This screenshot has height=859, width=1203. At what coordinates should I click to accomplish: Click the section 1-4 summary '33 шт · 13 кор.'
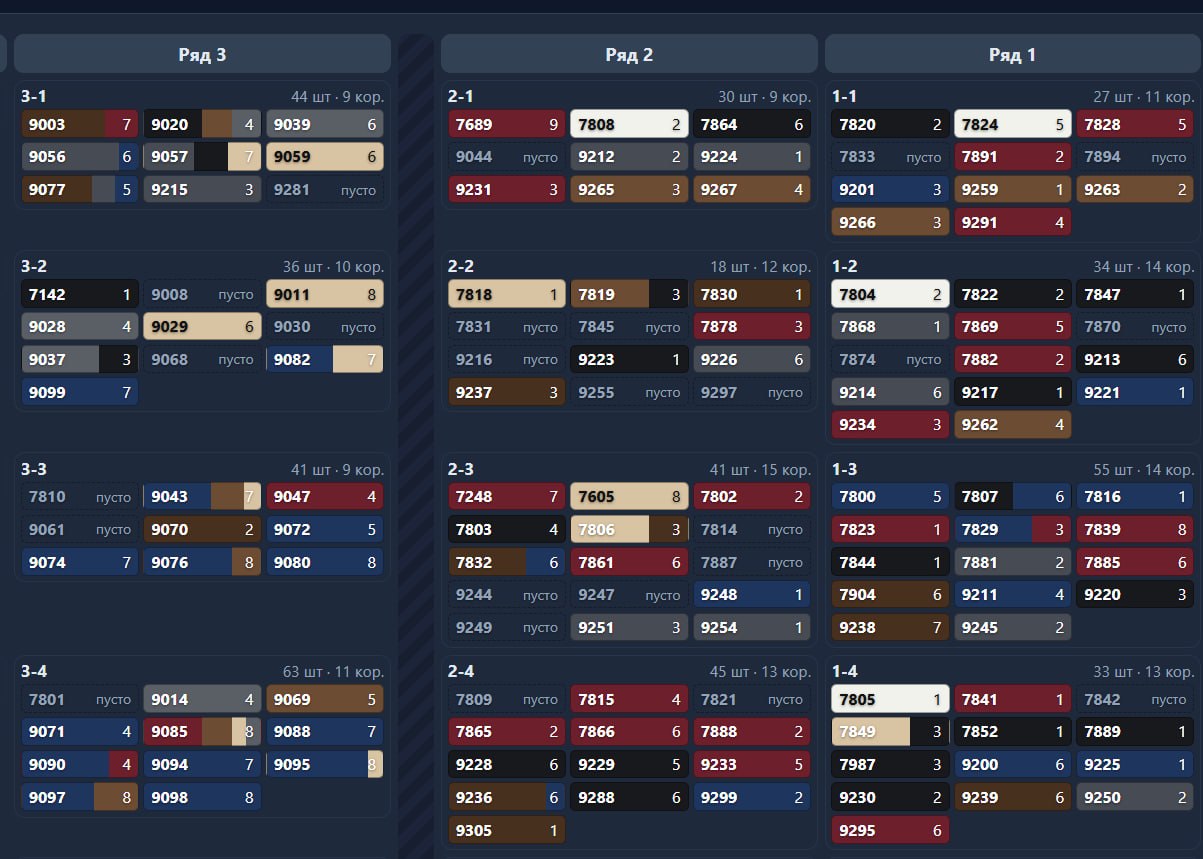(x=1143, y=672)
